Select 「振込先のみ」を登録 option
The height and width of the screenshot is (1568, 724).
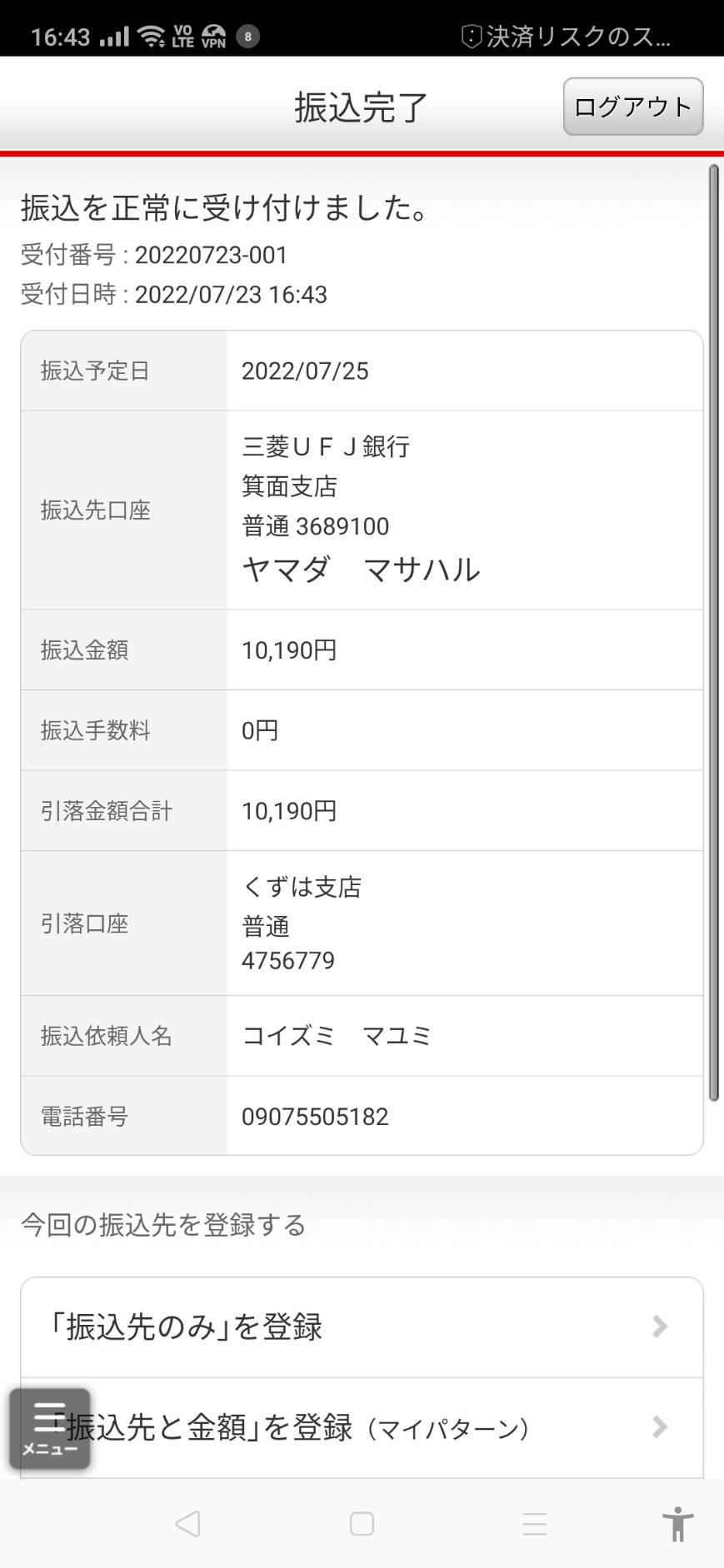pos(362,1327)
